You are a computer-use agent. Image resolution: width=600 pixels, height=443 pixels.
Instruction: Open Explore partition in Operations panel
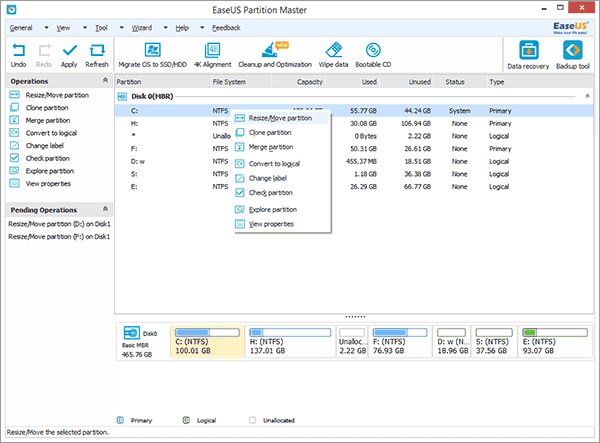click(x=50, y=171)
